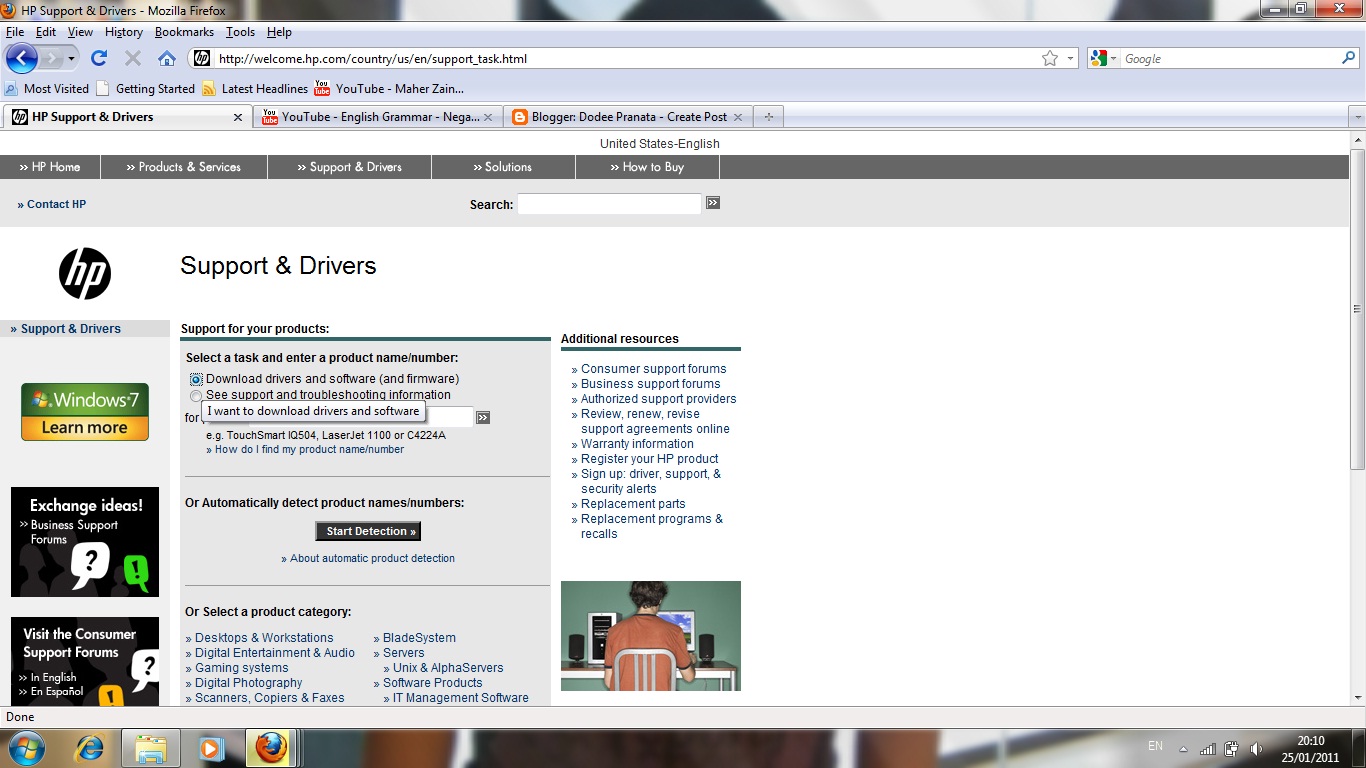
Task: Click the network signal tray icon
Action: [x=1208, y=748]
